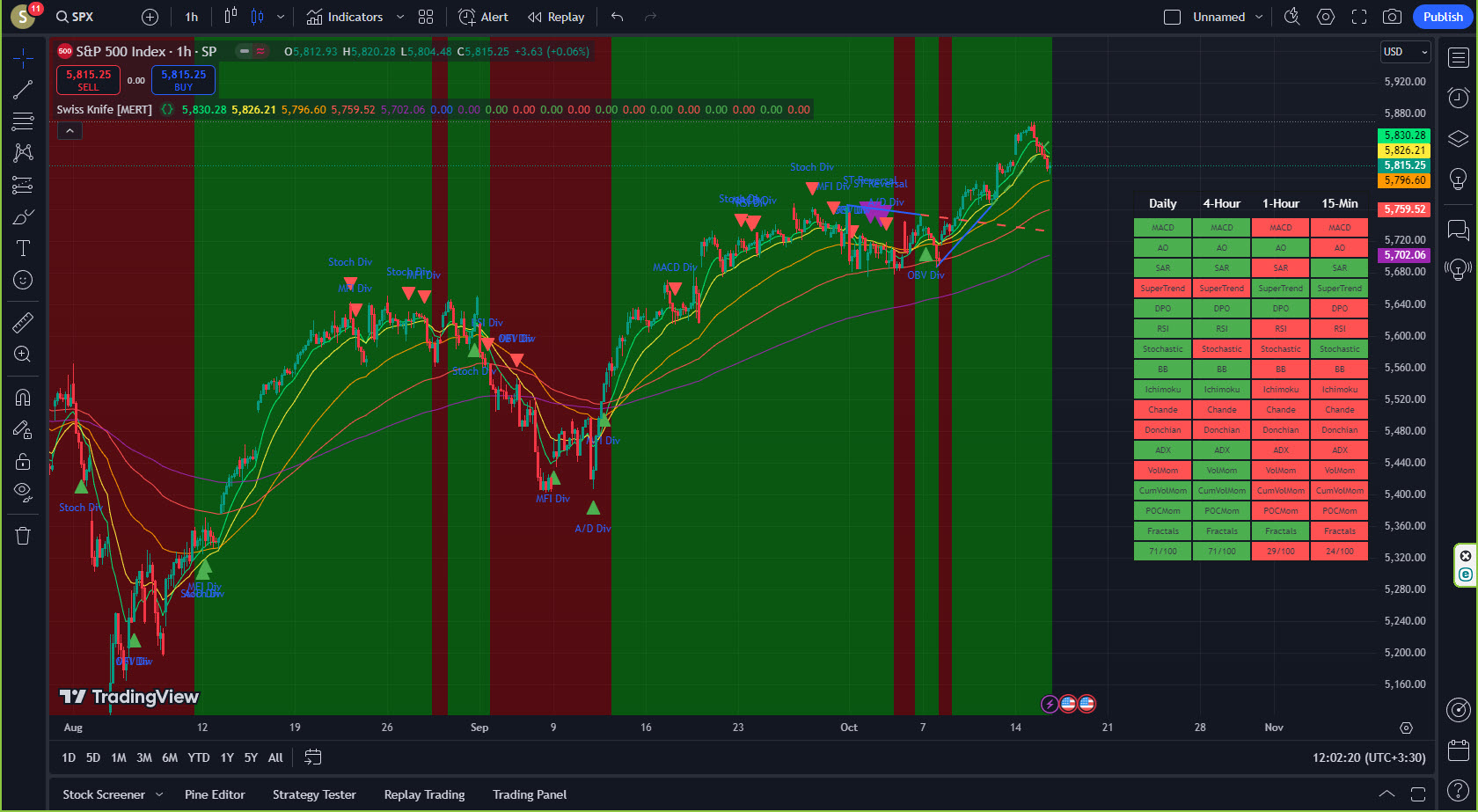Screen dimensions: 1478x812
Task: Undo the last chart action
Action: point(618,17)
